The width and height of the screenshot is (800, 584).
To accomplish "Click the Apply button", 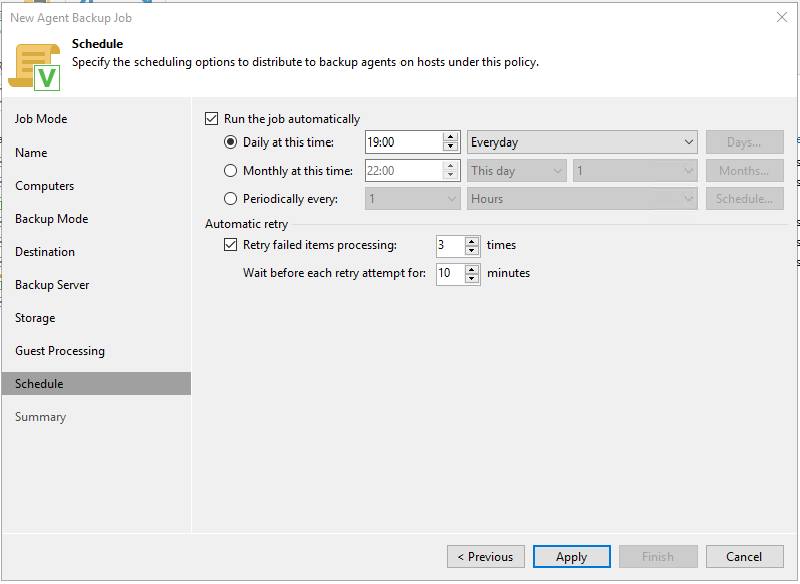I will point(572,557).
